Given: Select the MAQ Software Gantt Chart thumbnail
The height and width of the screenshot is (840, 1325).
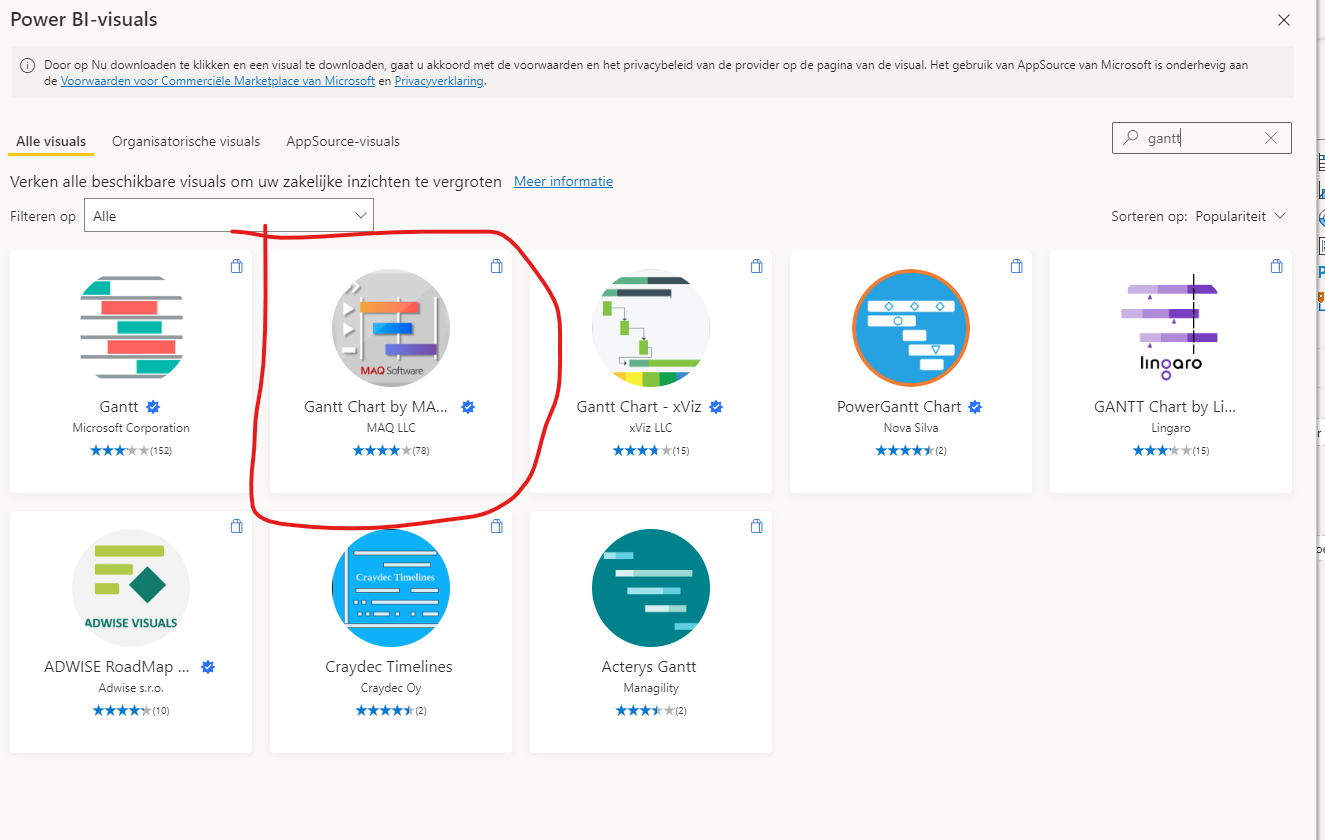Looking at the screenshot, I should click(391, 328).
